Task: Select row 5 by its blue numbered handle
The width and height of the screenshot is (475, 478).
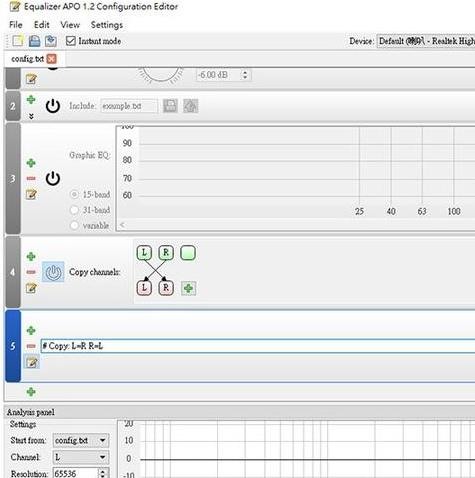Action: click(13, 346)
